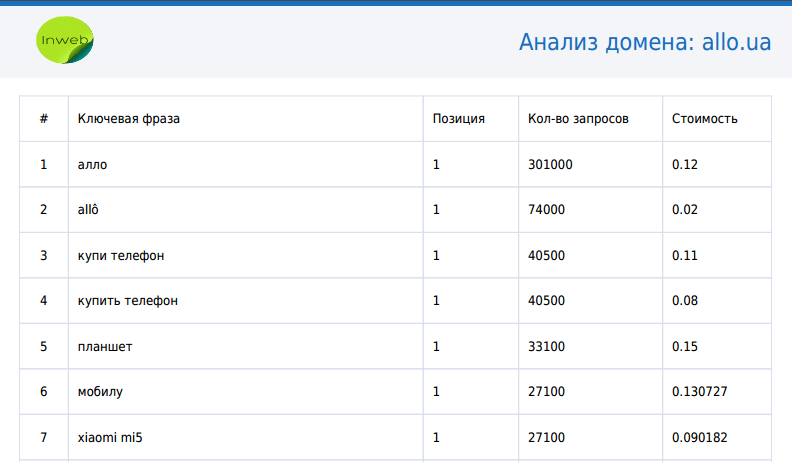Image resolution: width=792 pixels, height=462 pixels.
Task: Click row number 2 in '#' column
Action: [44, 210]
